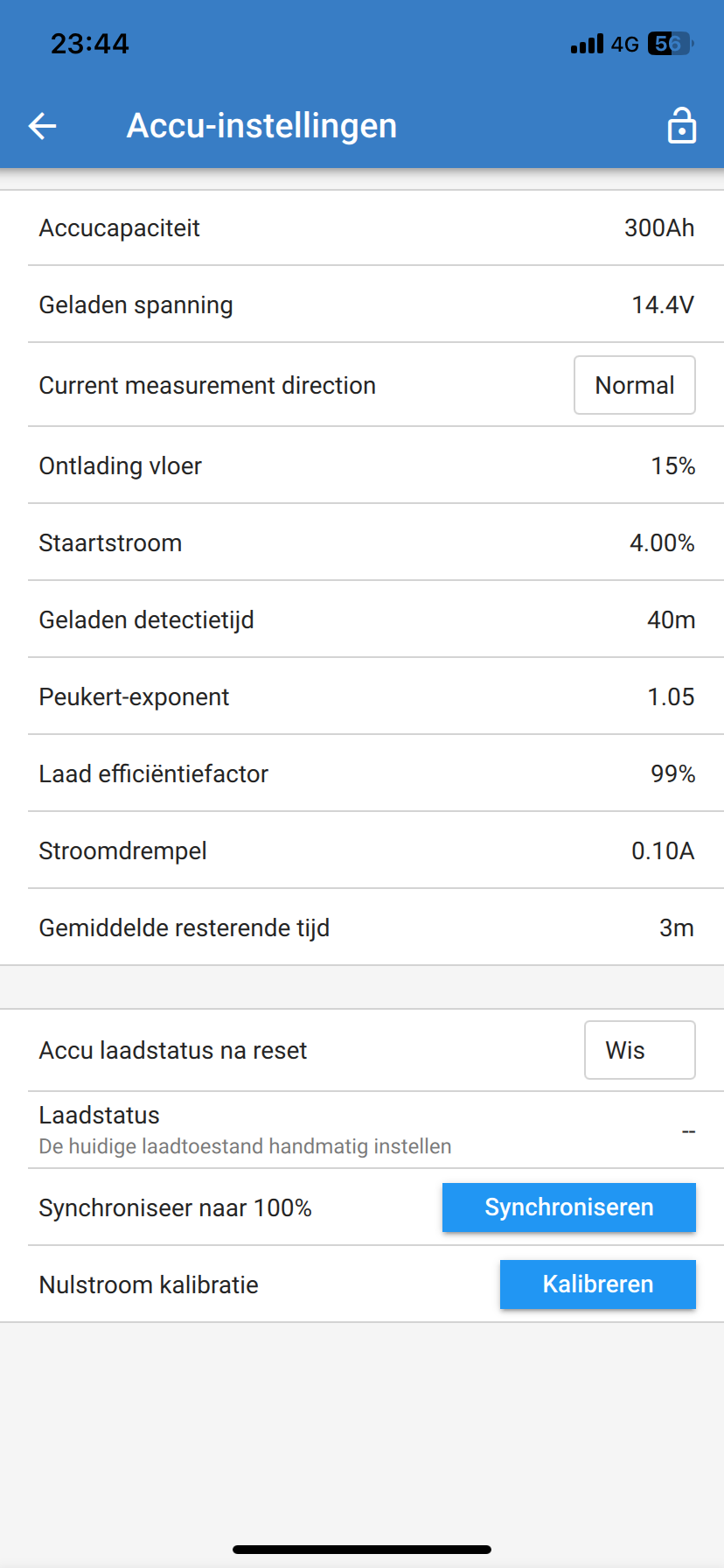Change the Peukert-exponent 1.05 value
Image resolution: width=724 pixels, height=1568 pixels.
click(x=670, y=697)
